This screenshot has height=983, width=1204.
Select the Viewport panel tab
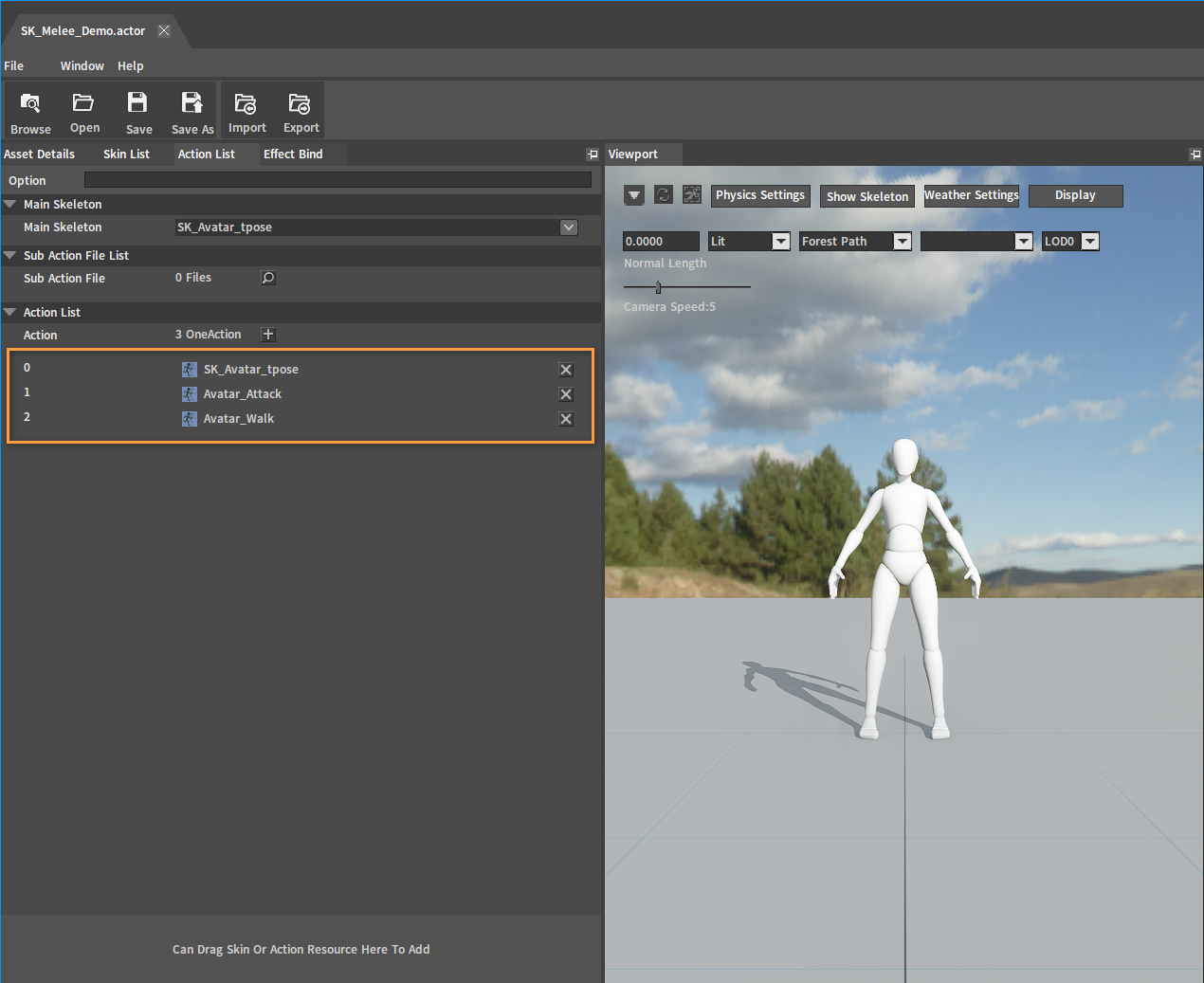633,155
